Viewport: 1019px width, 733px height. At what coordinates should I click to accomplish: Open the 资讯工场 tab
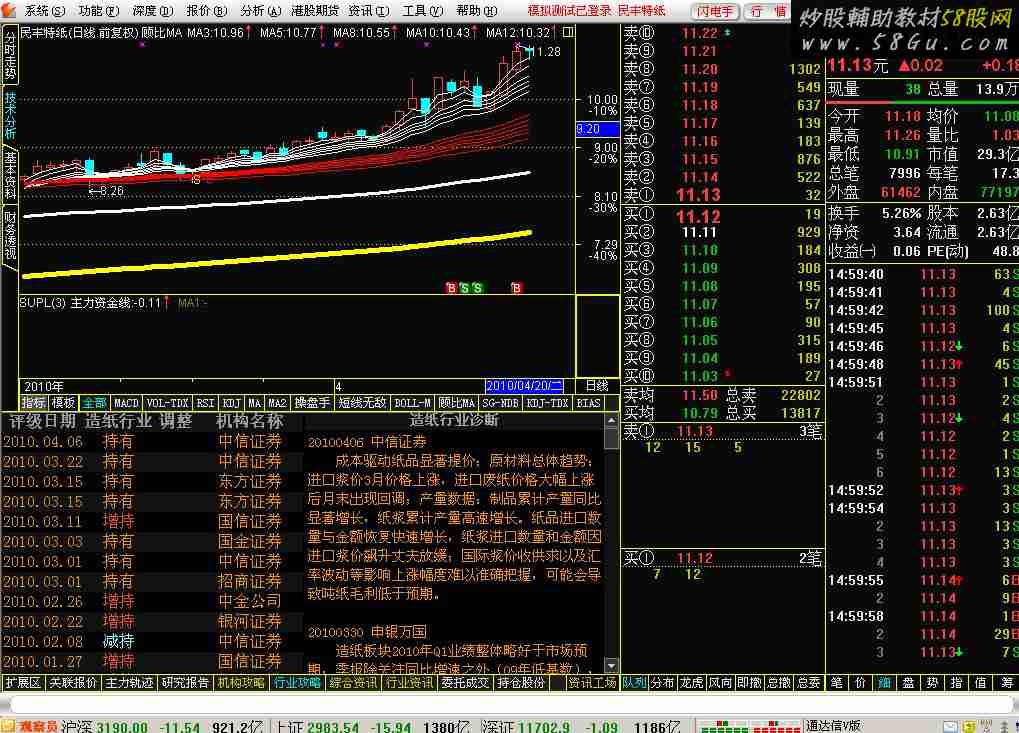coord(591,682)
